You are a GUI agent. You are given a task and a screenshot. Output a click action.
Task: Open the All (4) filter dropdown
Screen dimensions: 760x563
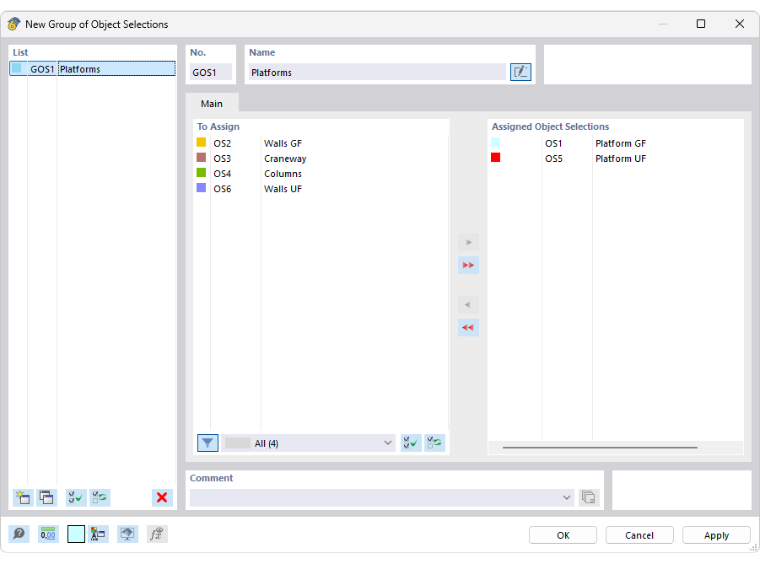click(308, 443)
